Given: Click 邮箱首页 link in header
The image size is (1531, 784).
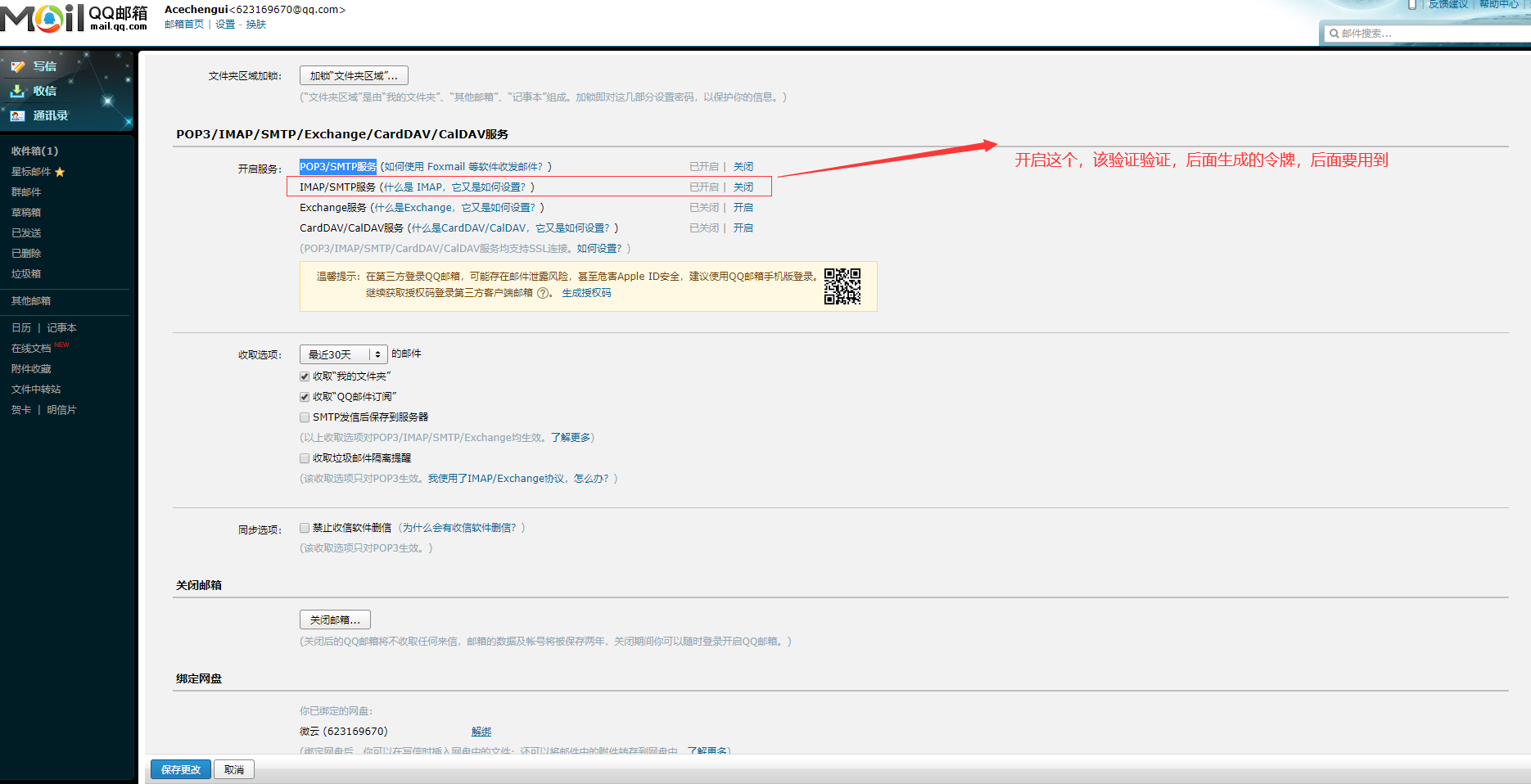Looking at the screenshot, I should (184, 25).
